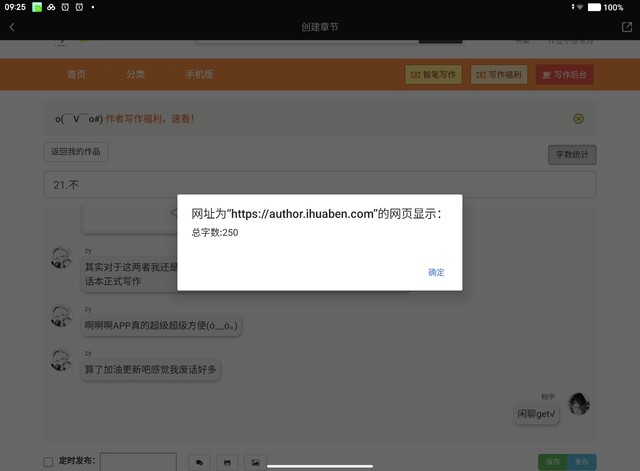
Task: Open the 首页 navigation tab
Action: point(76,75)
